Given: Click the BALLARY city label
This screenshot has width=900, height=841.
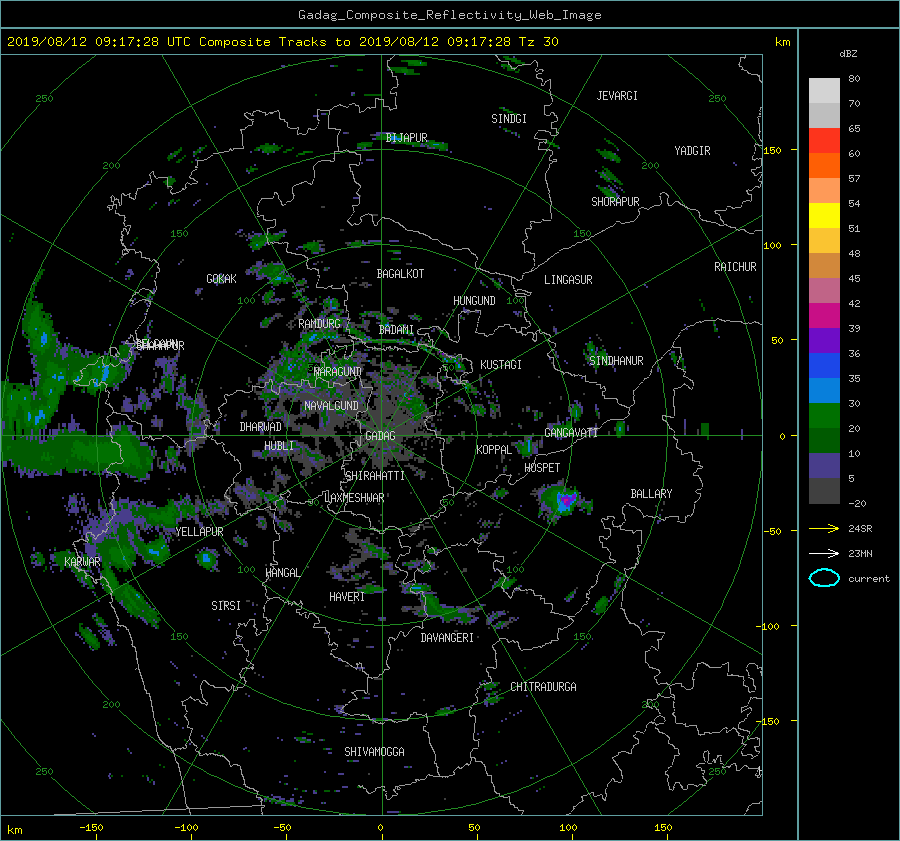Looking at the screenshot, I should pos(651,494).
